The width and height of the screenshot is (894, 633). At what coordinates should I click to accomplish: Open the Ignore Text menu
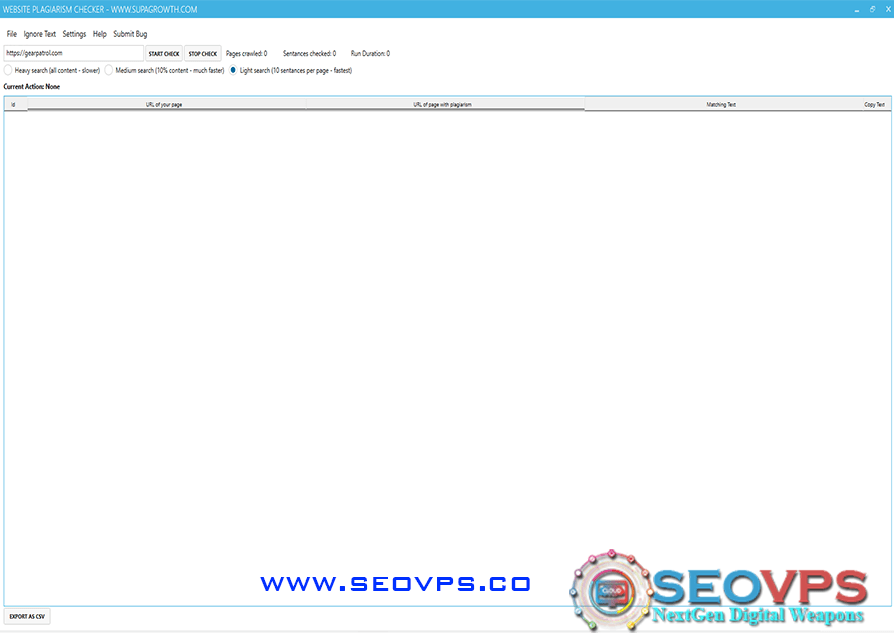pos(39,34)
